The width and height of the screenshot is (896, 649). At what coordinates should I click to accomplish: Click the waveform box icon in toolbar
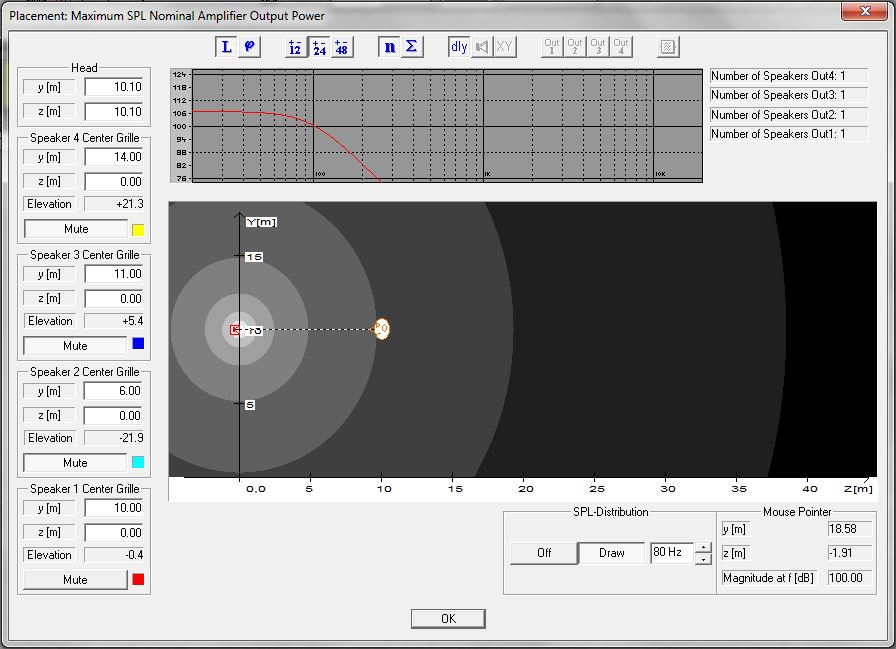(x=668, y=47)
